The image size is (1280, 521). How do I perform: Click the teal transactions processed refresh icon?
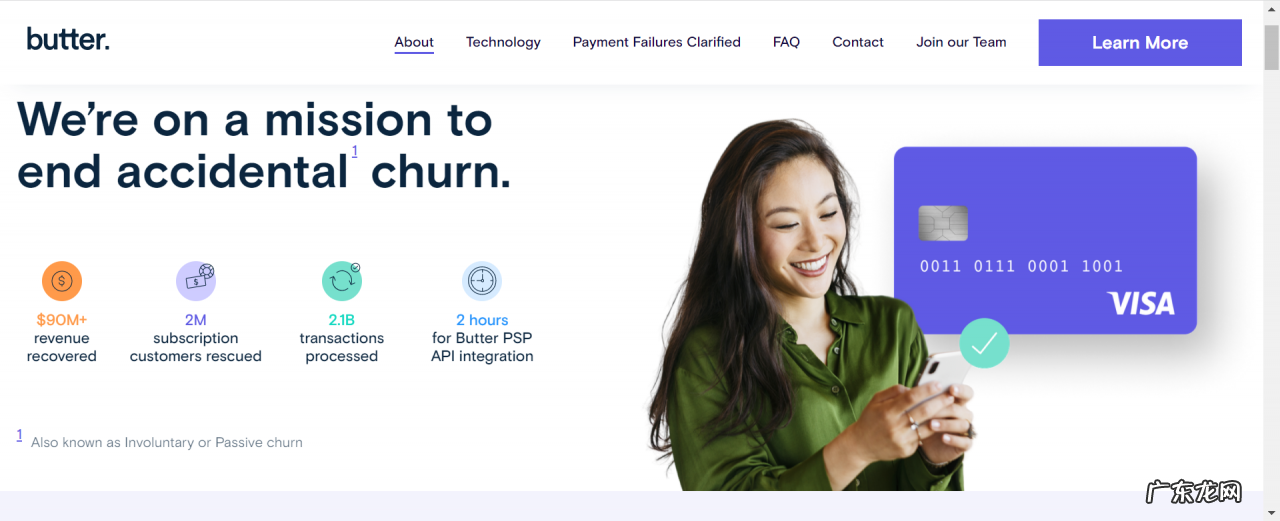(x=342, y=281)
